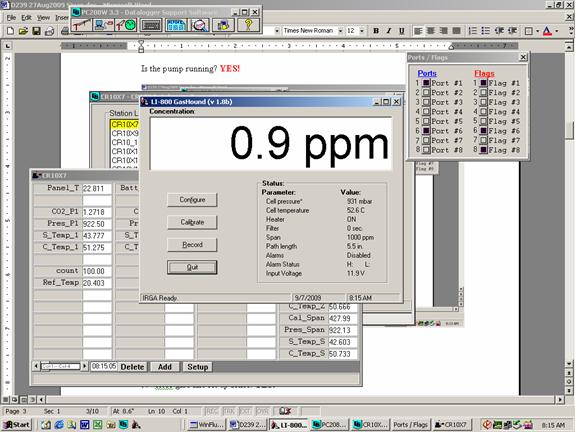The height and width of the screenshot is (432, 575).
Task: Click Windows Start button
Action: click(x=17, y=425)
